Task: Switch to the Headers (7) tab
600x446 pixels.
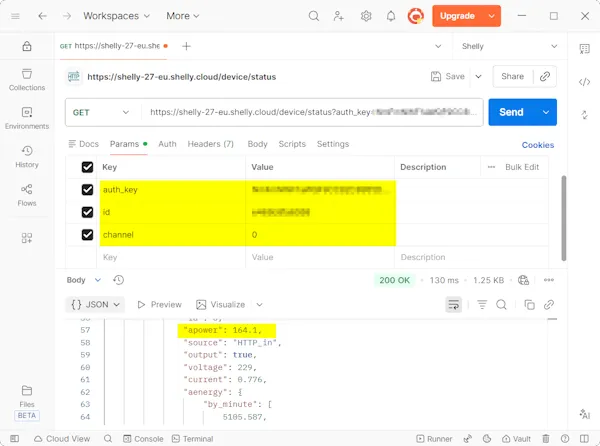Action: [x=210, y=144]
